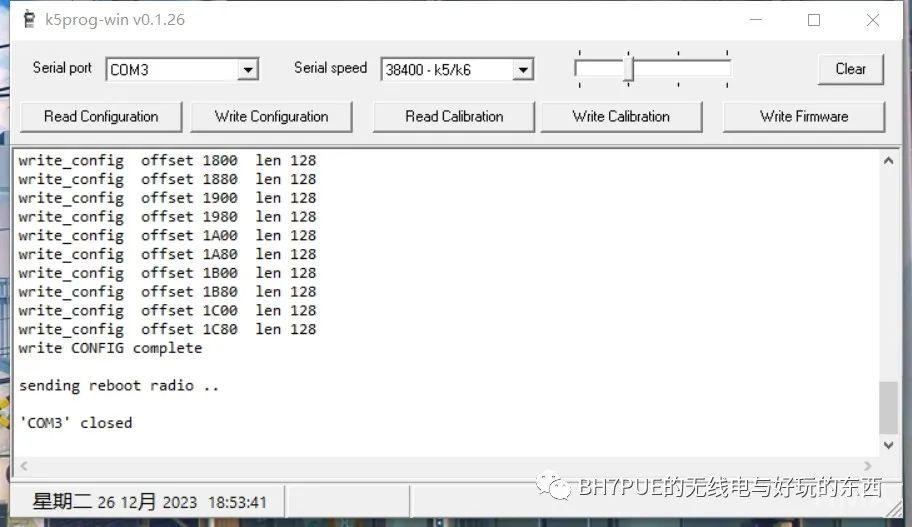Click the "write CONFIG complete" log line
912x527 pixels.
pyautogui.click(x=110, y=348)
